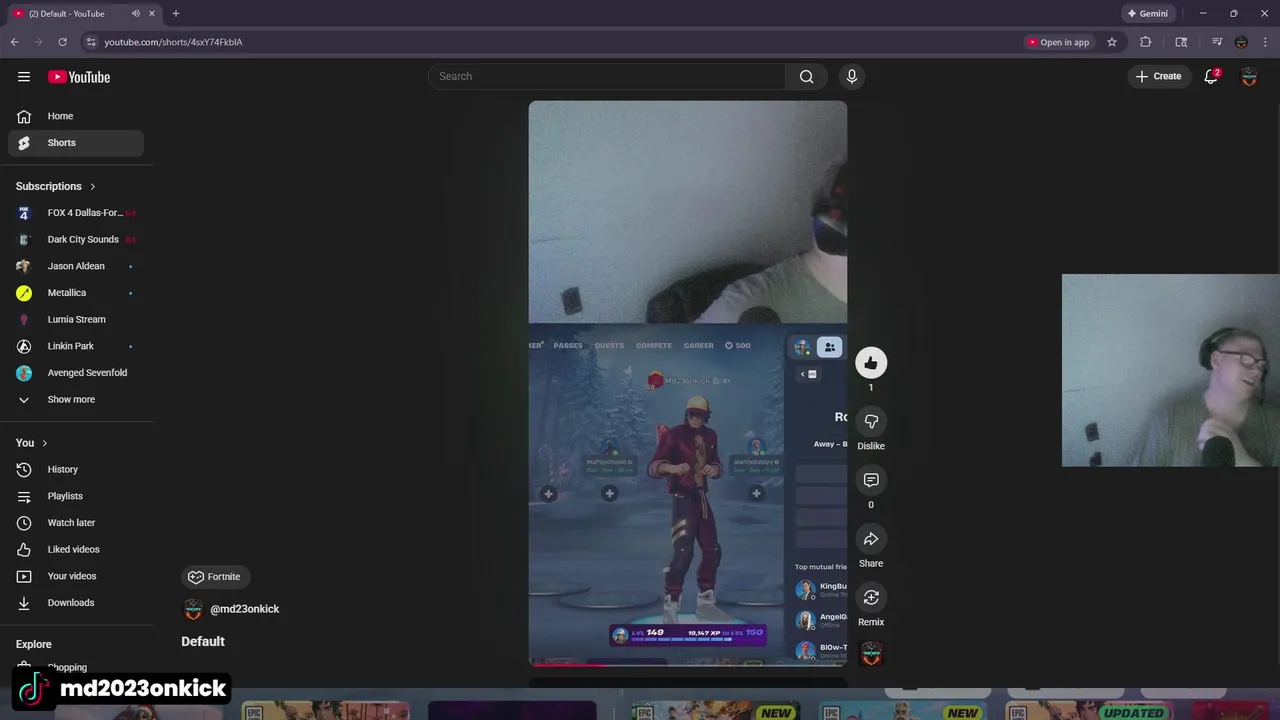The image size is (1280, 720).
Task: Go back in browser
Action: [x=14, y=42]
